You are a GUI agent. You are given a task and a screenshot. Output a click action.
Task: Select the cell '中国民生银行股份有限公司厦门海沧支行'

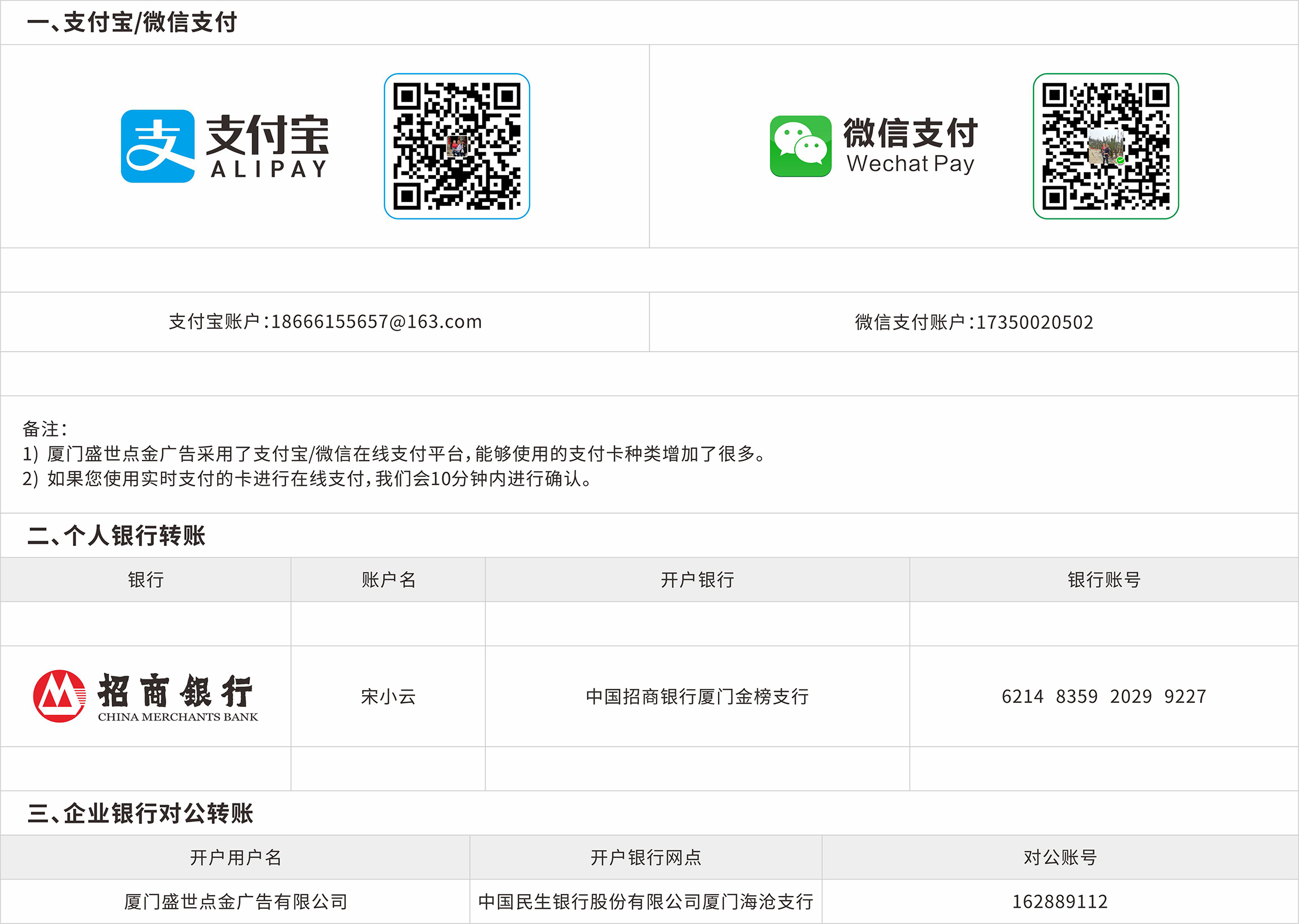pyautogui.click(x=646, y=902)
